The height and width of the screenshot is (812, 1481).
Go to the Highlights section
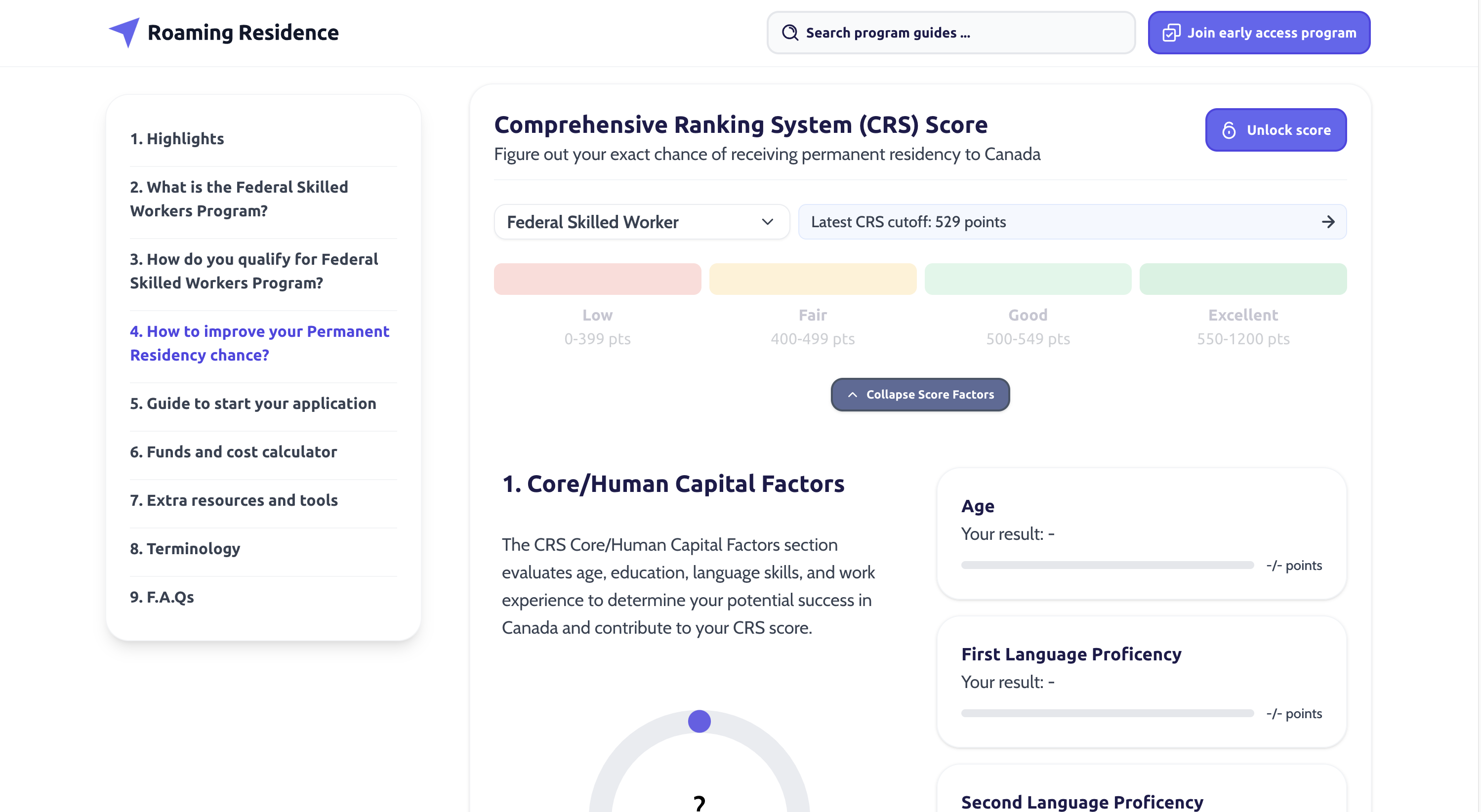(177, 138)
